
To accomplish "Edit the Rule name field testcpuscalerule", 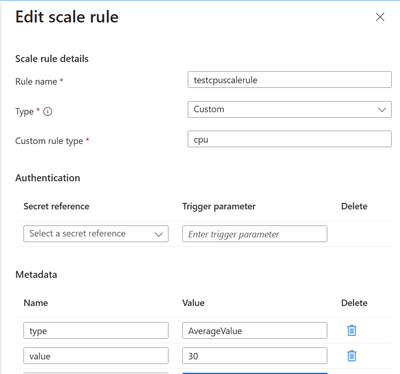I will coord(289,80).
